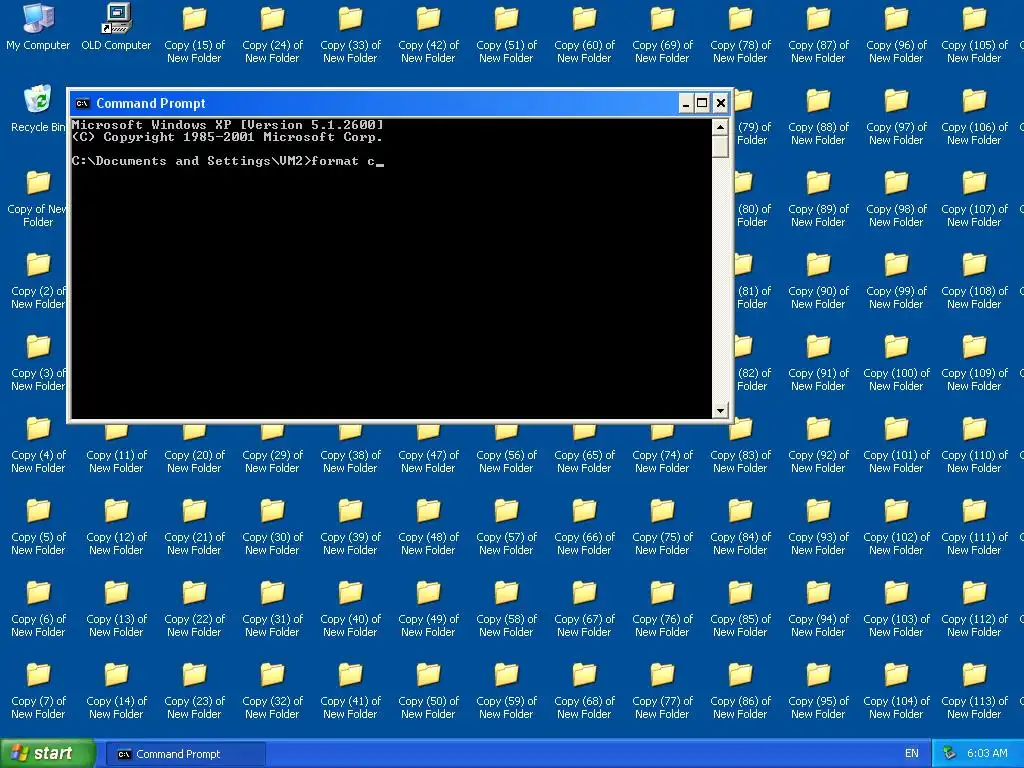The width and height of the screenshot is (1024, 768).
Task: Select Copy (4) of New Folder
Action: pyautogui.click(x=38, y=444)
